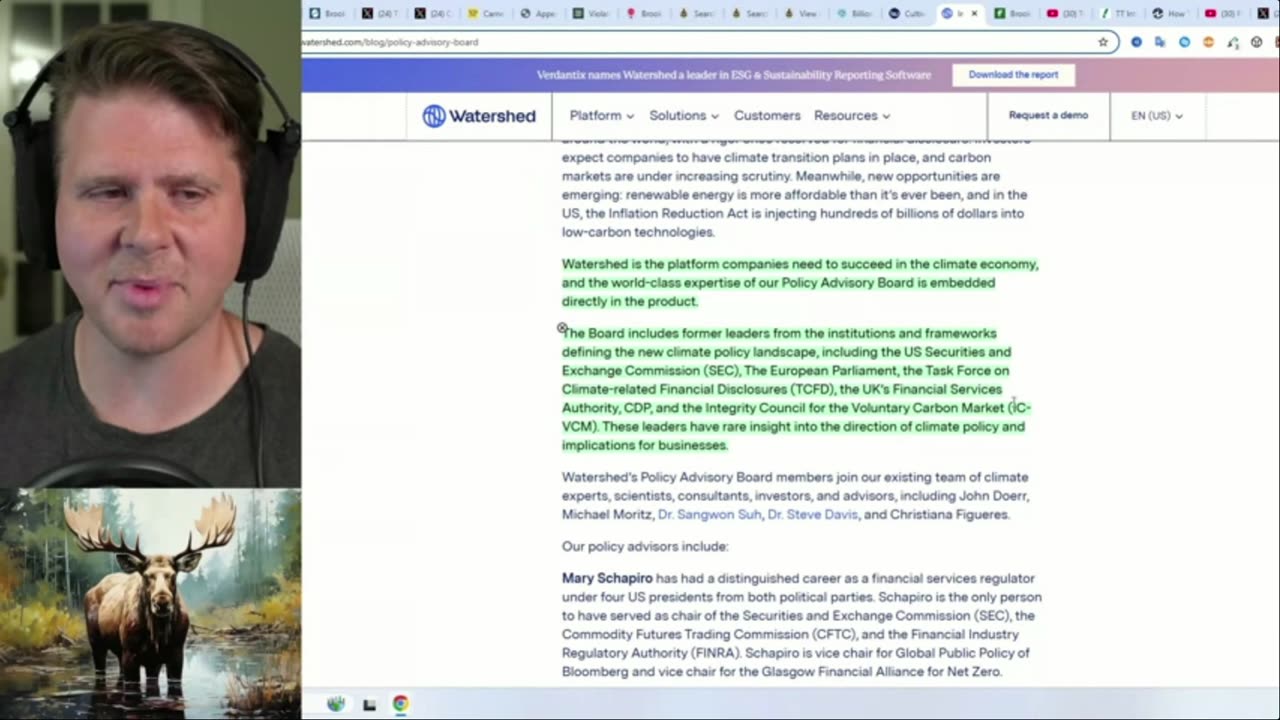The height and width of the screenshot is (720, 1280).
Task: Switch to the Cultiv browser tab
Action: pyautogui.click(x=909, y=14)
